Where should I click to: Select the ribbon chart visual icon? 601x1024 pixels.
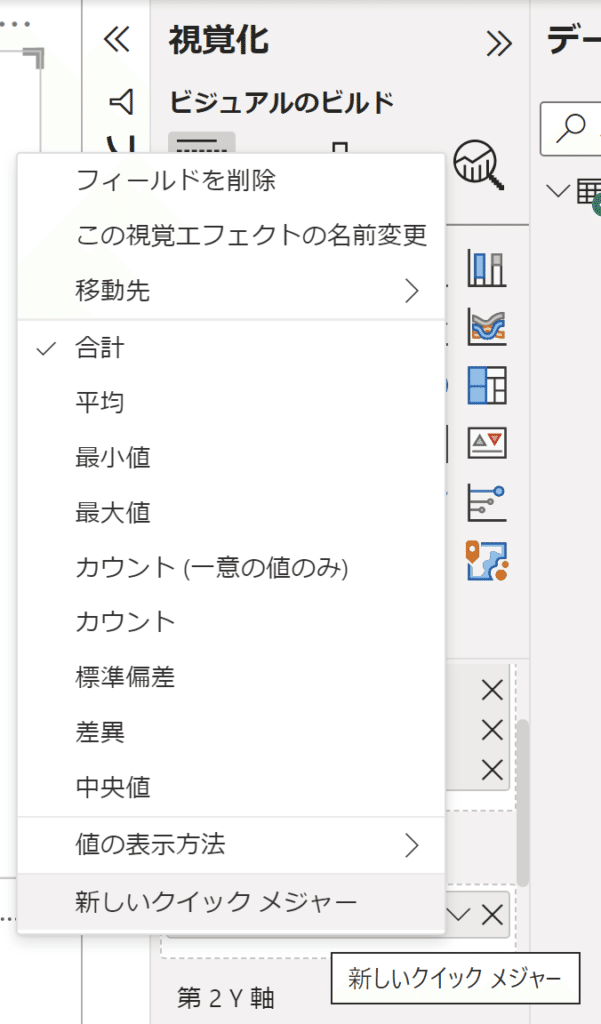(486, 326)
